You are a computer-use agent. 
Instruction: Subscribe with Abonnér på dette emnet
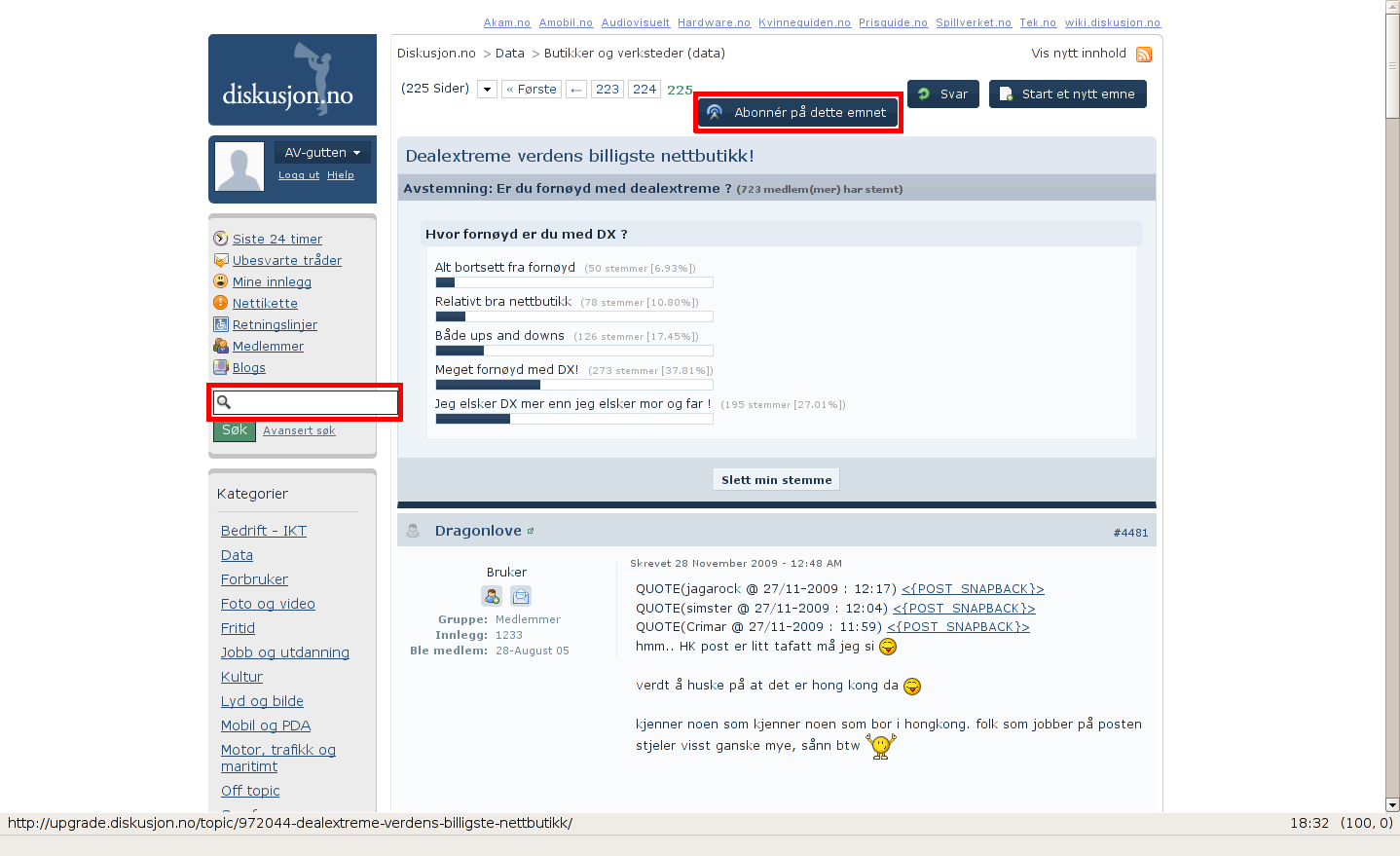[x=798, y=113]
